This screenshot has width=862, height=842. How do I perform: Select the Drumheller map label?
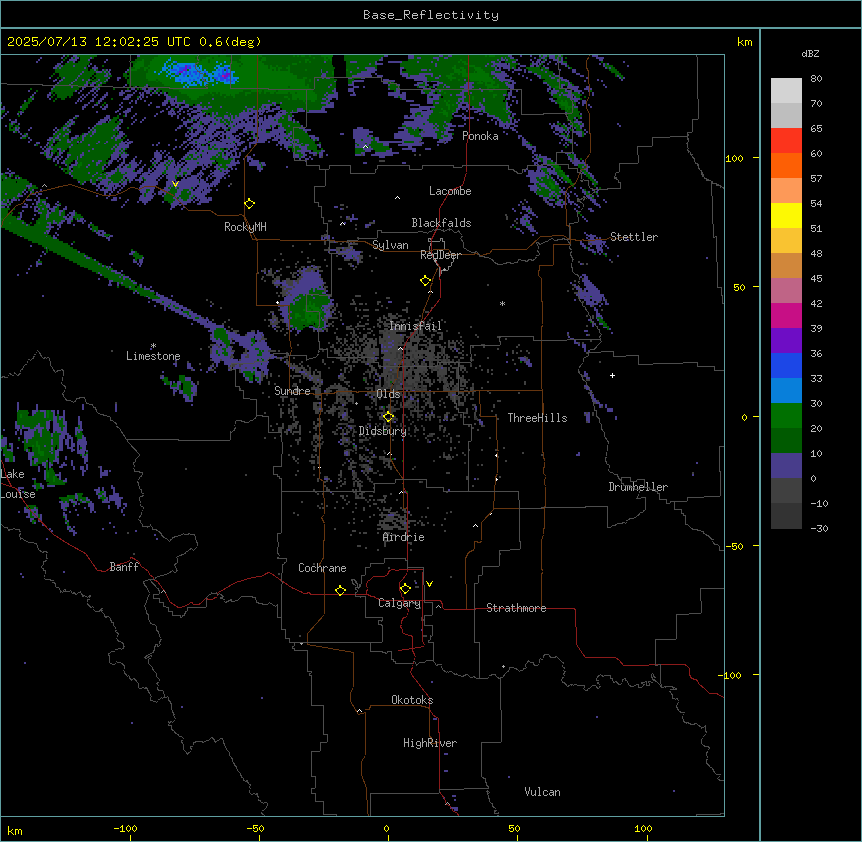[638, 487]
